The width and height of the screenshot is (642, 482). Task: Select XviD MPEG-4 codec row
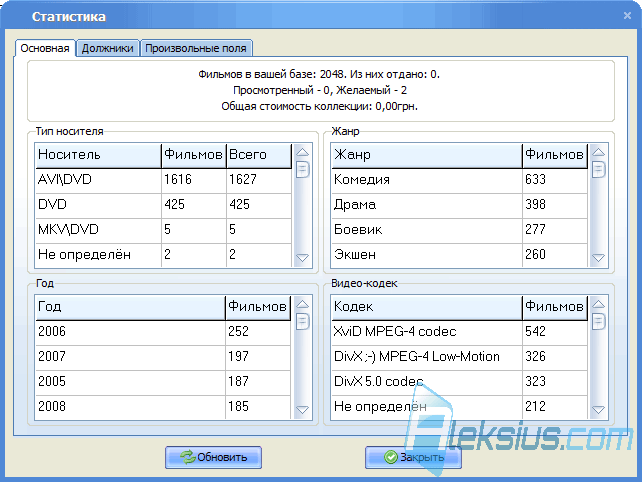tap(459, 332)
